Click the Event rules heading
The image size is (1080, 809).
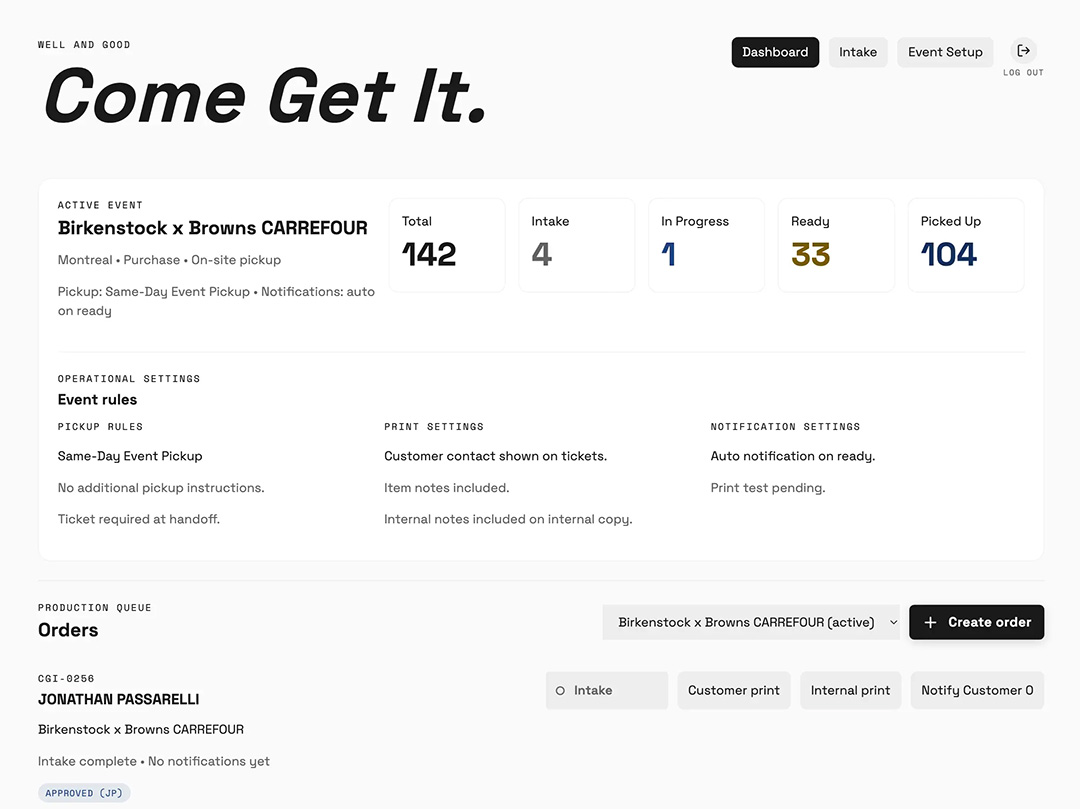[97, 400]
